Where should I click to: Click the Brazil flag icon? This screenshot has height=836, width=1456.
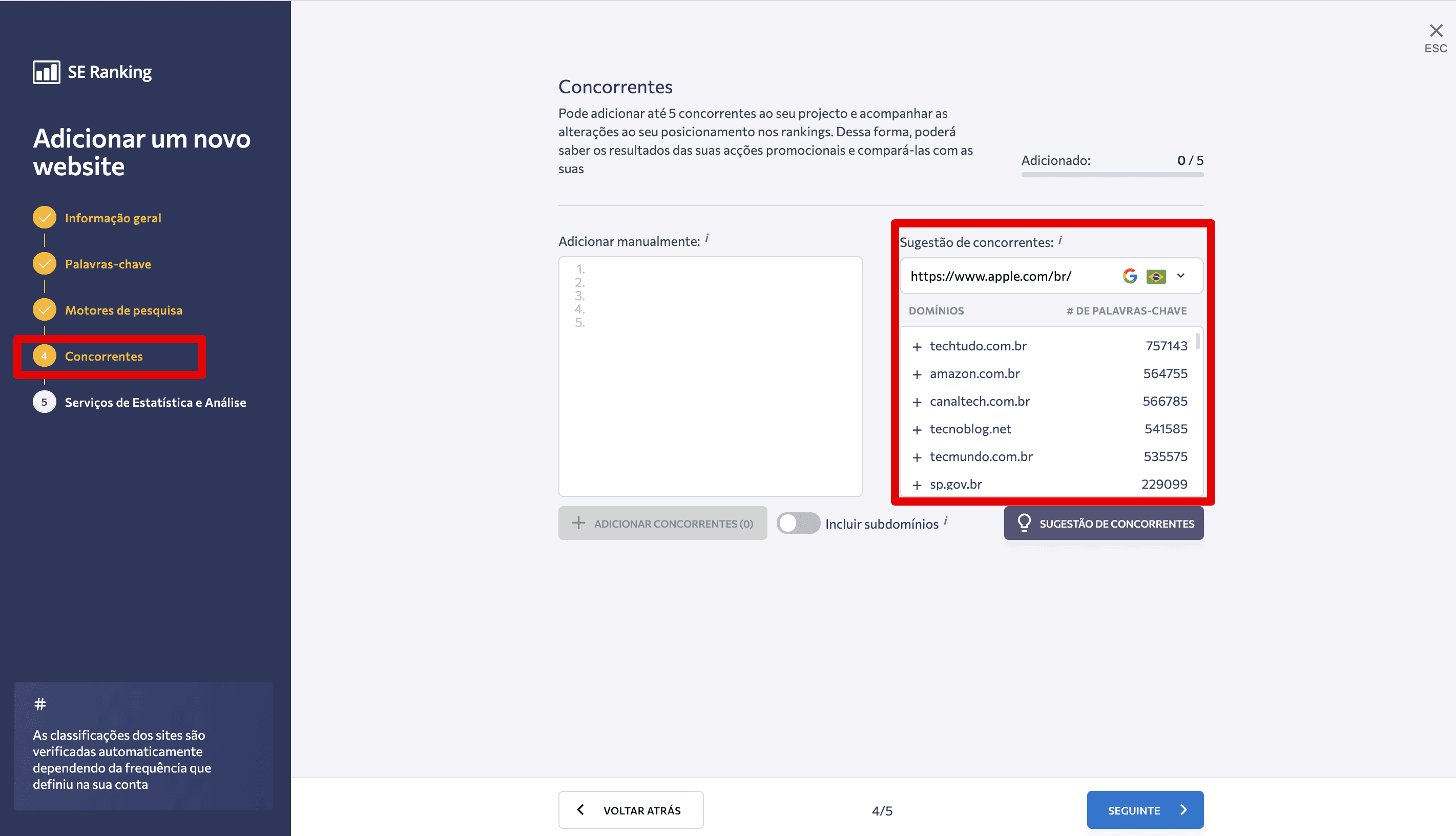point(1156,277)
